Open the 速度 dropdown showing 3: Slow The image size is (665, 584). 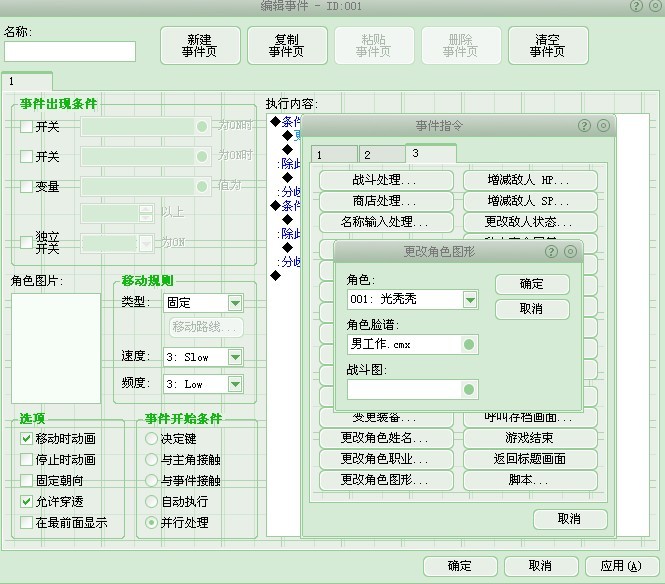click(235, 357)
